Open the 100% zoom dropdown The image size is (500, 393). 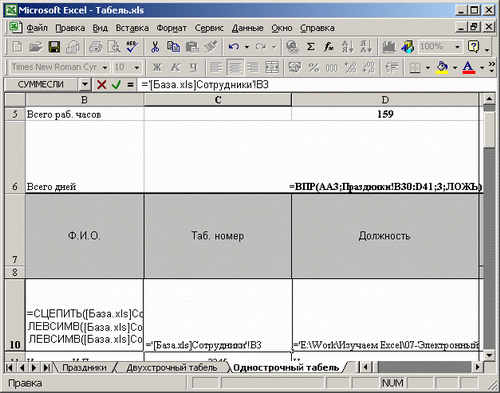point(457,47)
